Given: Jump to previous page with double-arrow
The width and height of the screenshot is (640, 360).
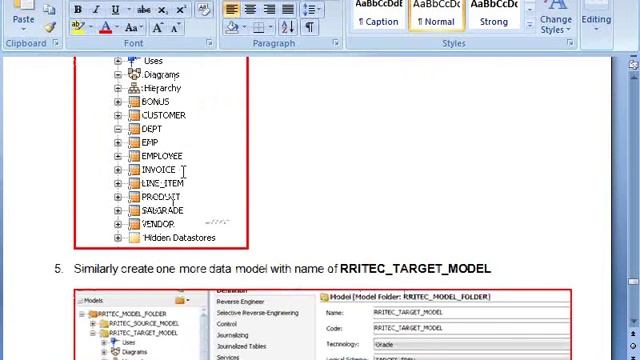Looking at the screenshot, I should (633, 334).
